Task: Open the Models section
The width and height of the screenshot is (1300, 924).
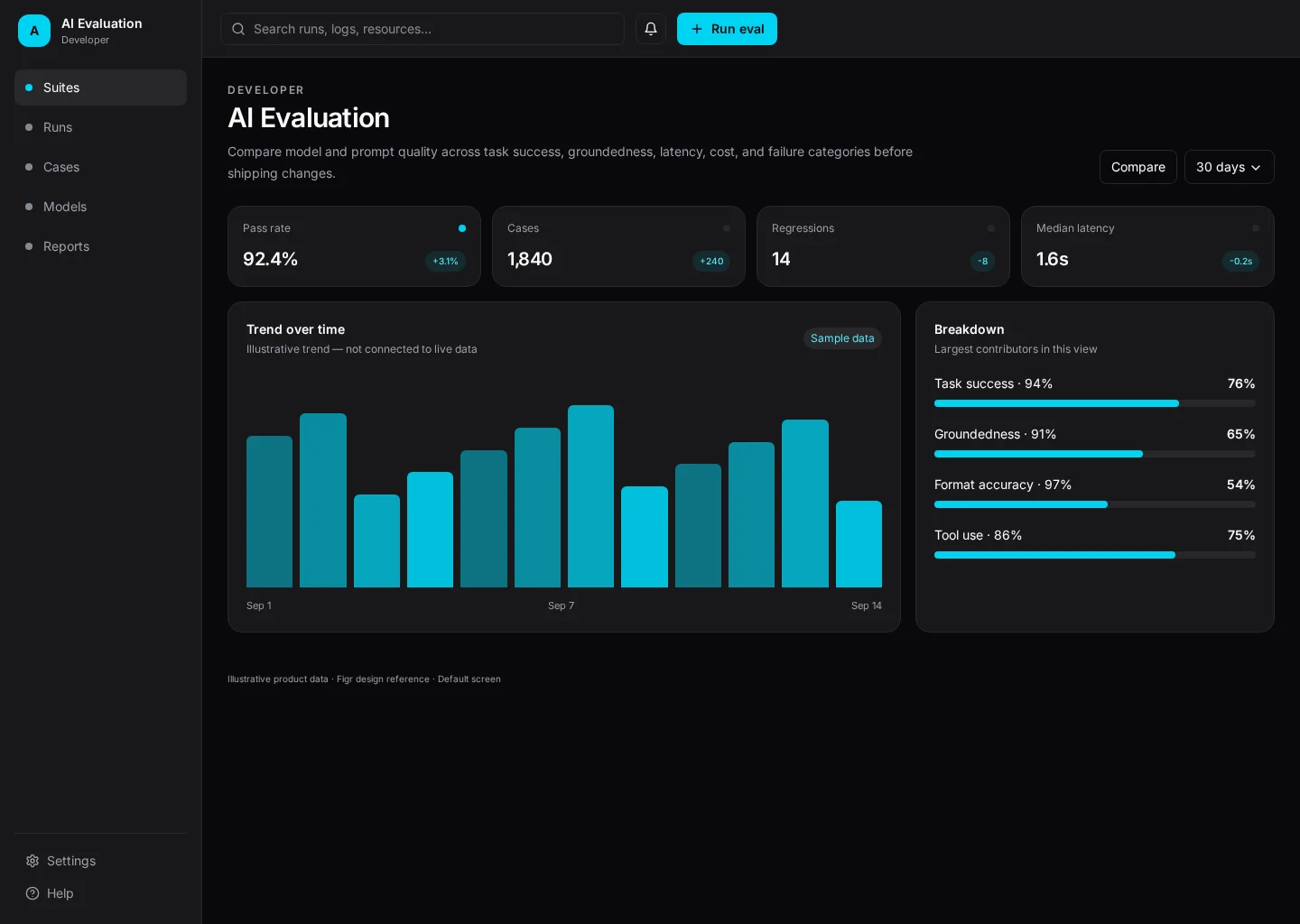Action: 100,207
